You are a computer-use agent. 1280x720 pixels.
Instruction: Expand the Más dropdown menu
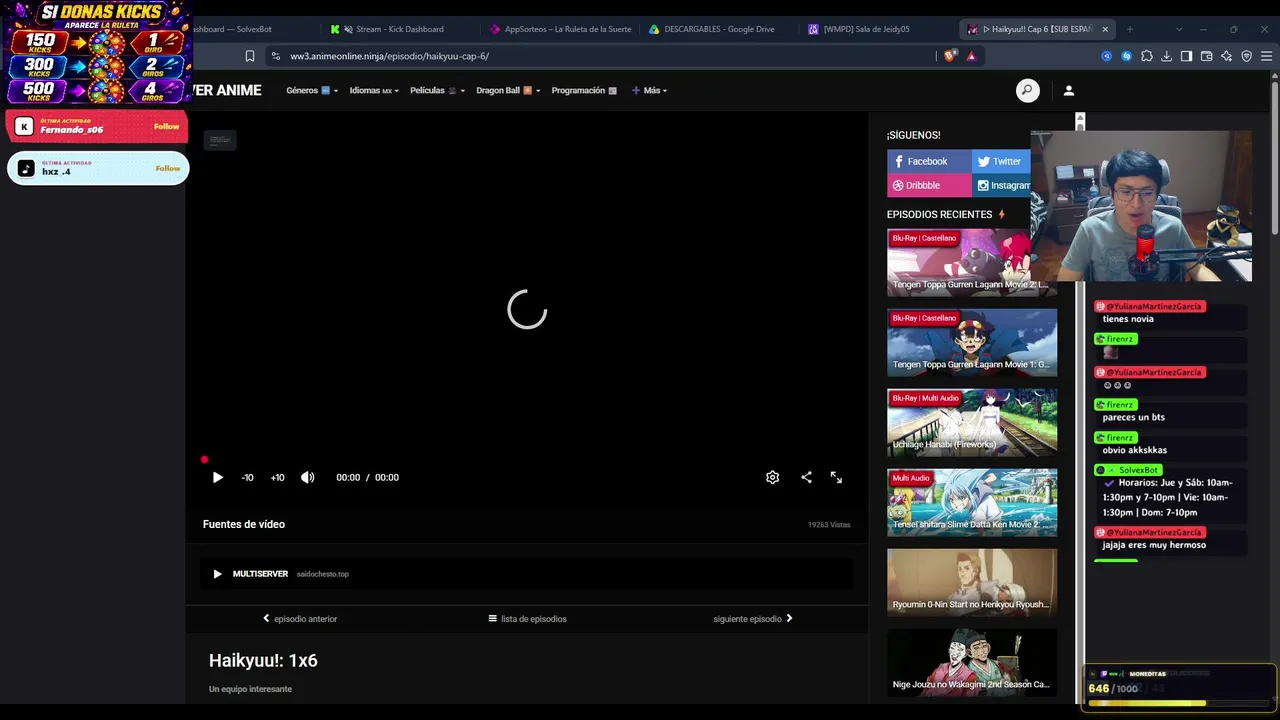coord(649,91)
